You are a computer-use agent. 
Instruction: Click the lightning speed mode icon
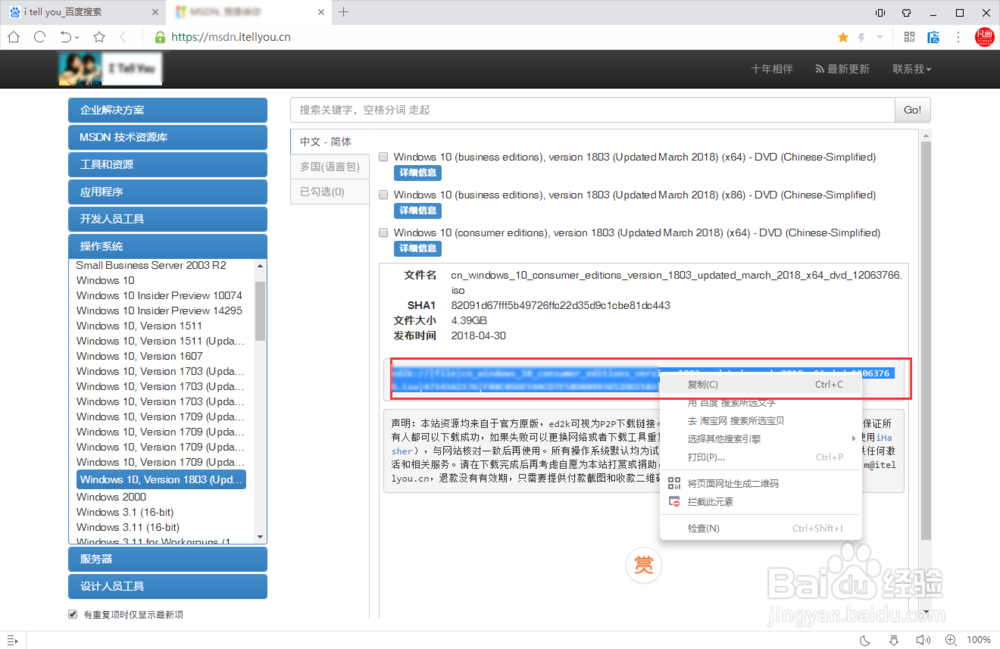click(862, 38)
